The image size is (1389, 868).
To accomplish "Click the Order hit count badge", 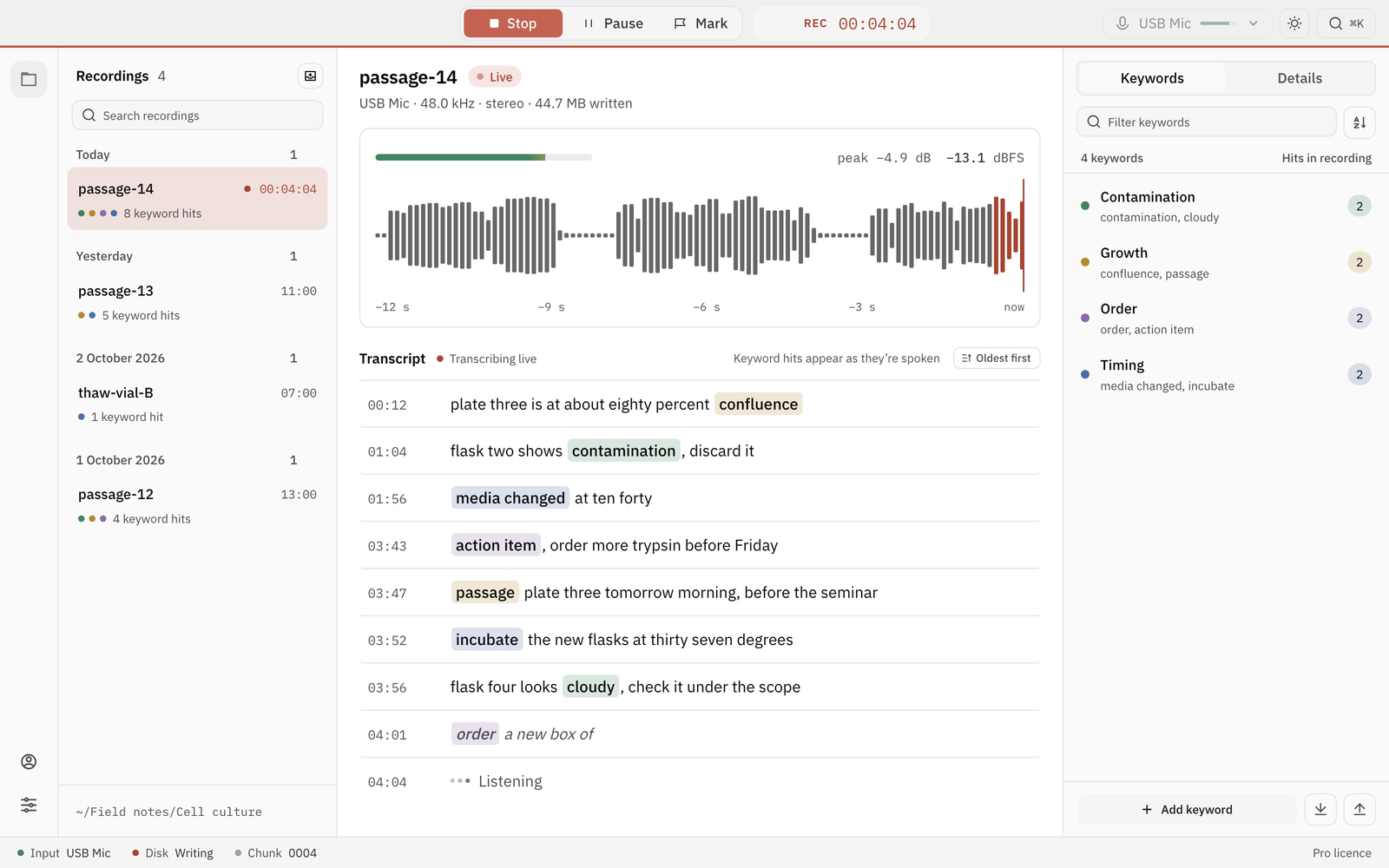I will pyautogui.click(x=1359, y=319).
